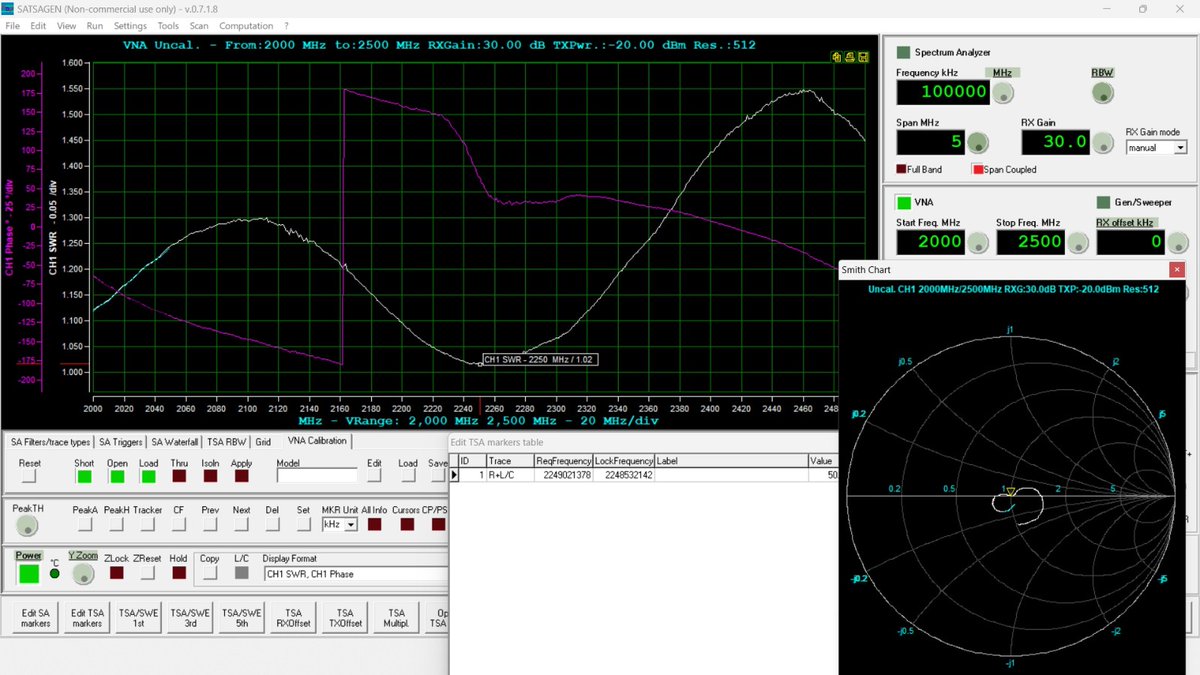The width and height of the screenshot is (1200, 675).
Task: Open the MKR Unit kHz dropdown
Action: point(351,524)
